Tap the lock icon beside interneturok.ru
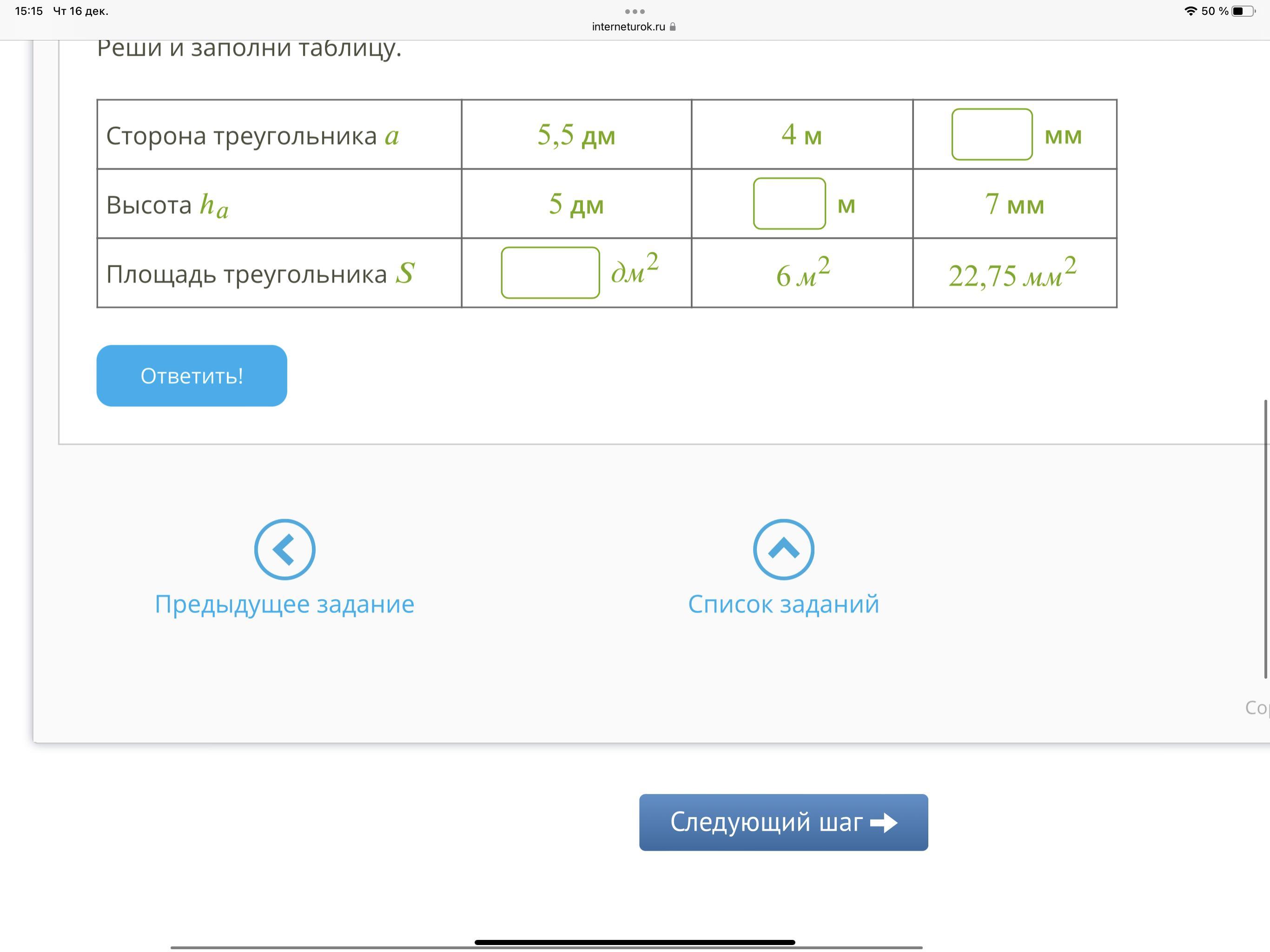Image resolution: width=1270 pixels, height=952 pixels. (673, 27)
